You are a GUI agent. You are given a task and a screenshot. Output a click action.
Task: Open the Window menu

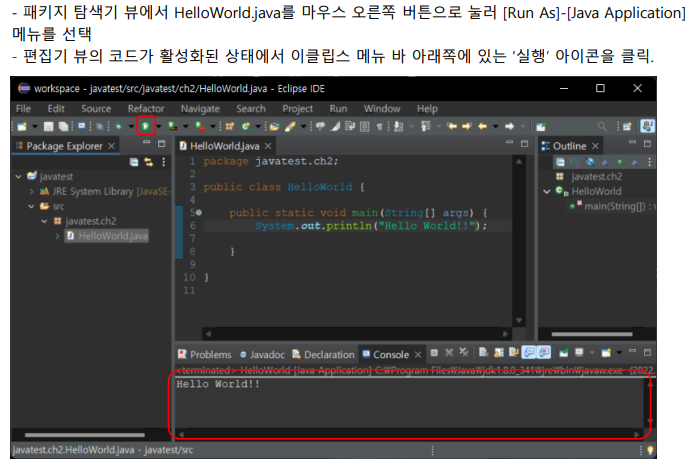click(382, 108)
